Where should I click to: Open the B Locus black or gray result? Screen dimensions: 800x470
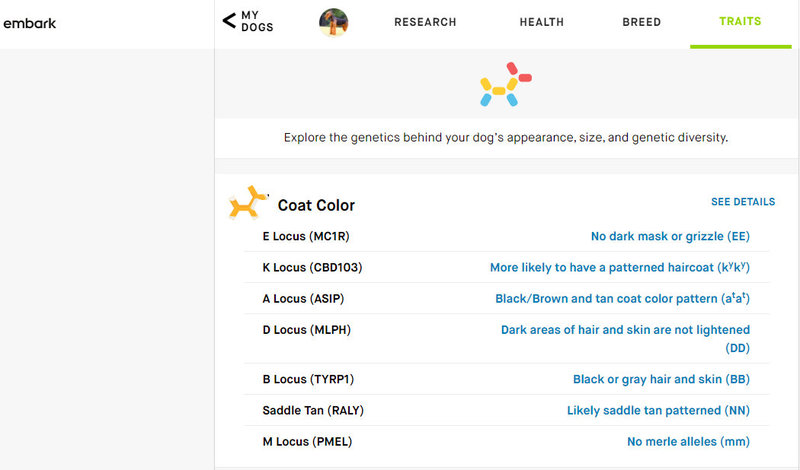tap(661, 380)
